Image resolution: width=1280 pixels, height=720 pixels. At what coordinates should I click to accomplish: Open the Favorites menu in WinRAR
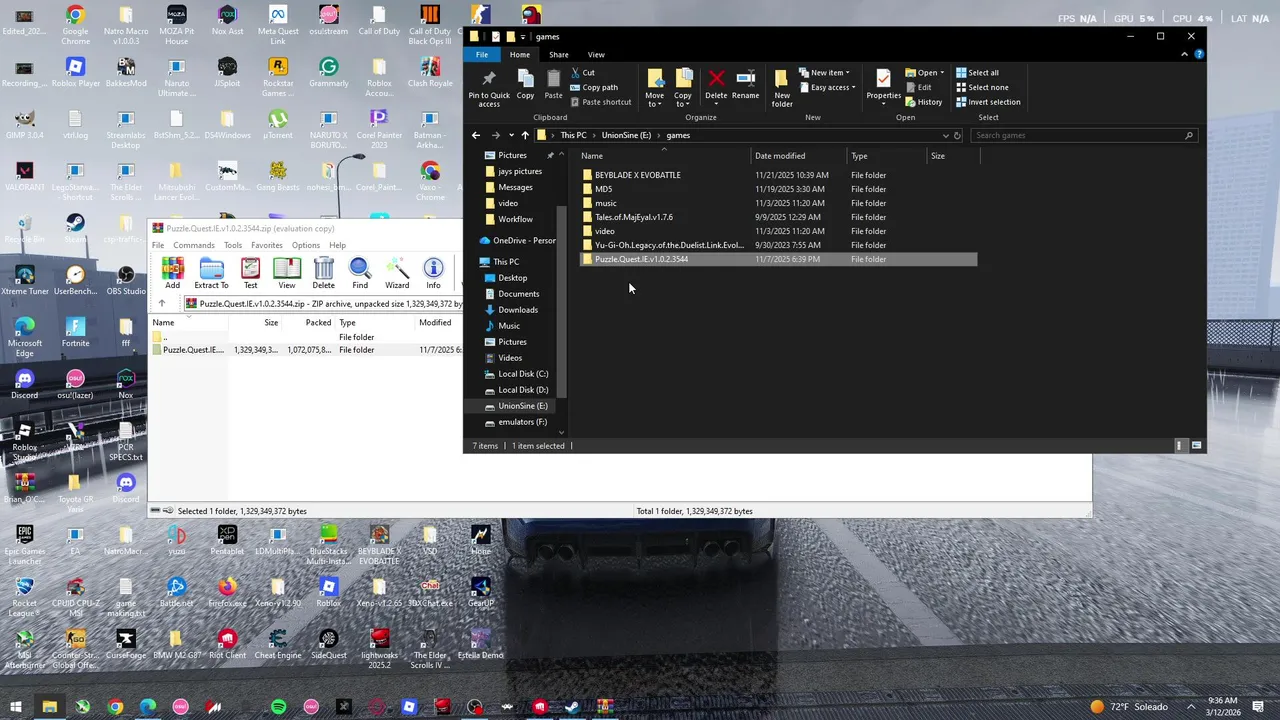(x=266, y=245)
